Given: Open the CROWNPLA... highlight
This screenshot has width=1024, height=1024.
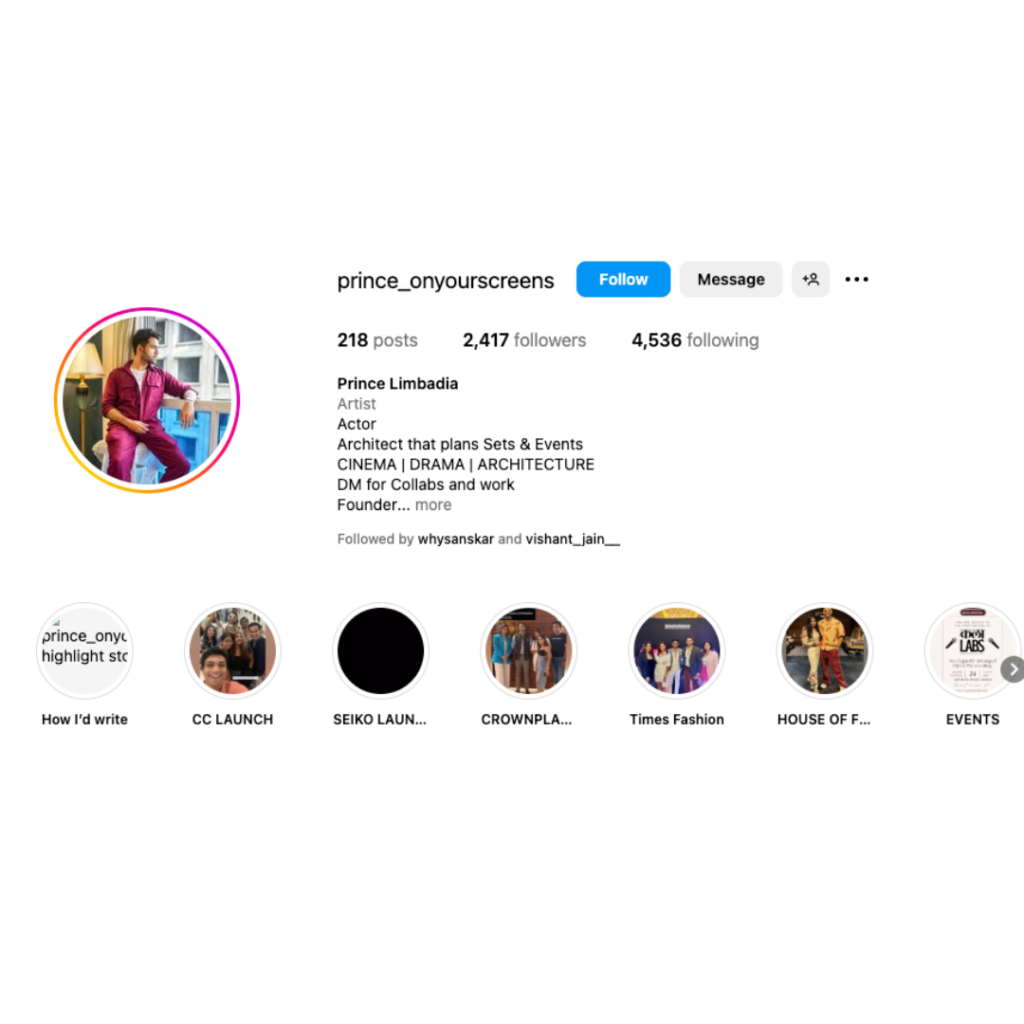Looking at the screenshot, I should (528, 650).
